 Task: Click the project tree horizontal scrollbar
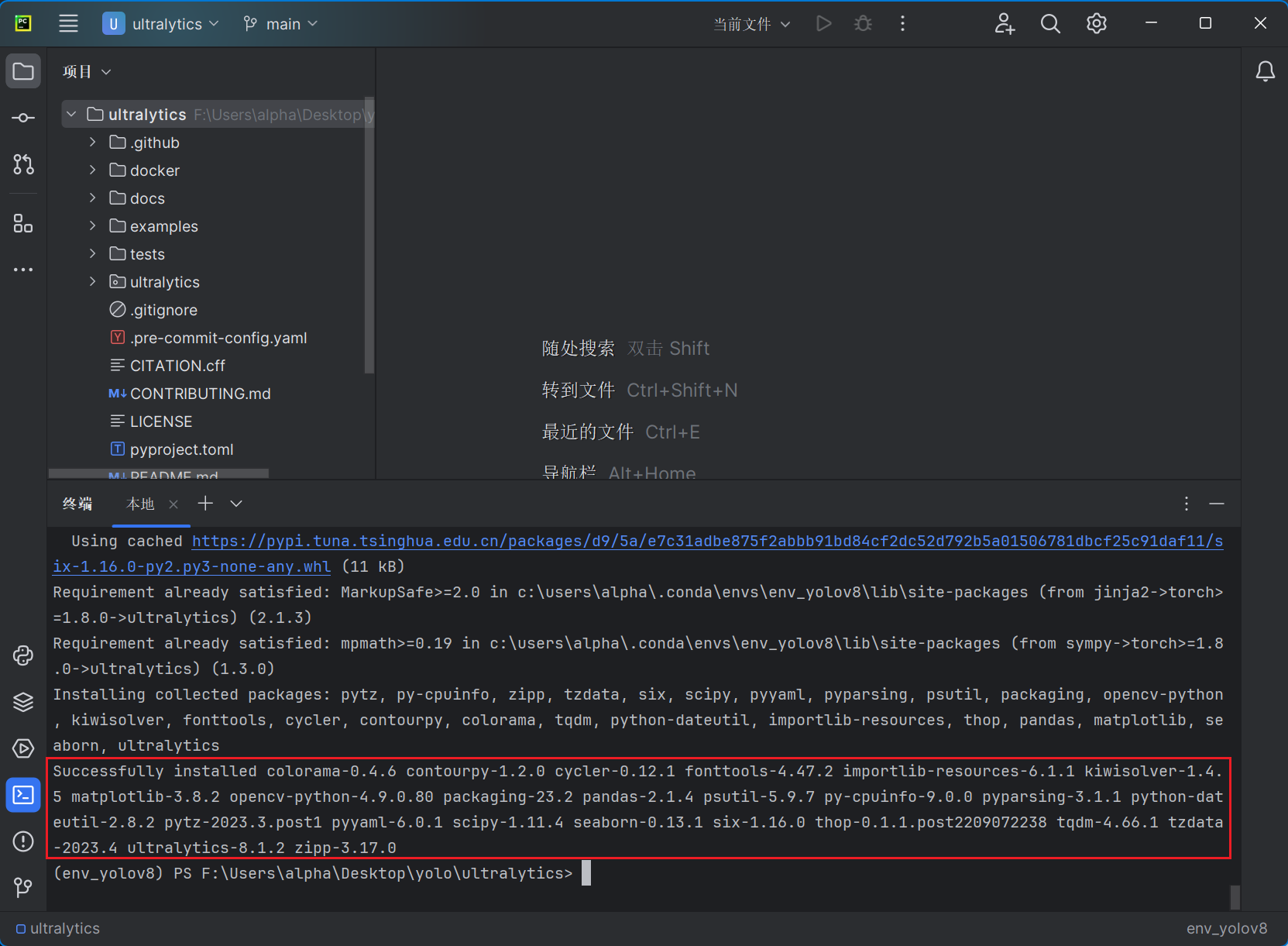pos(159,473)
